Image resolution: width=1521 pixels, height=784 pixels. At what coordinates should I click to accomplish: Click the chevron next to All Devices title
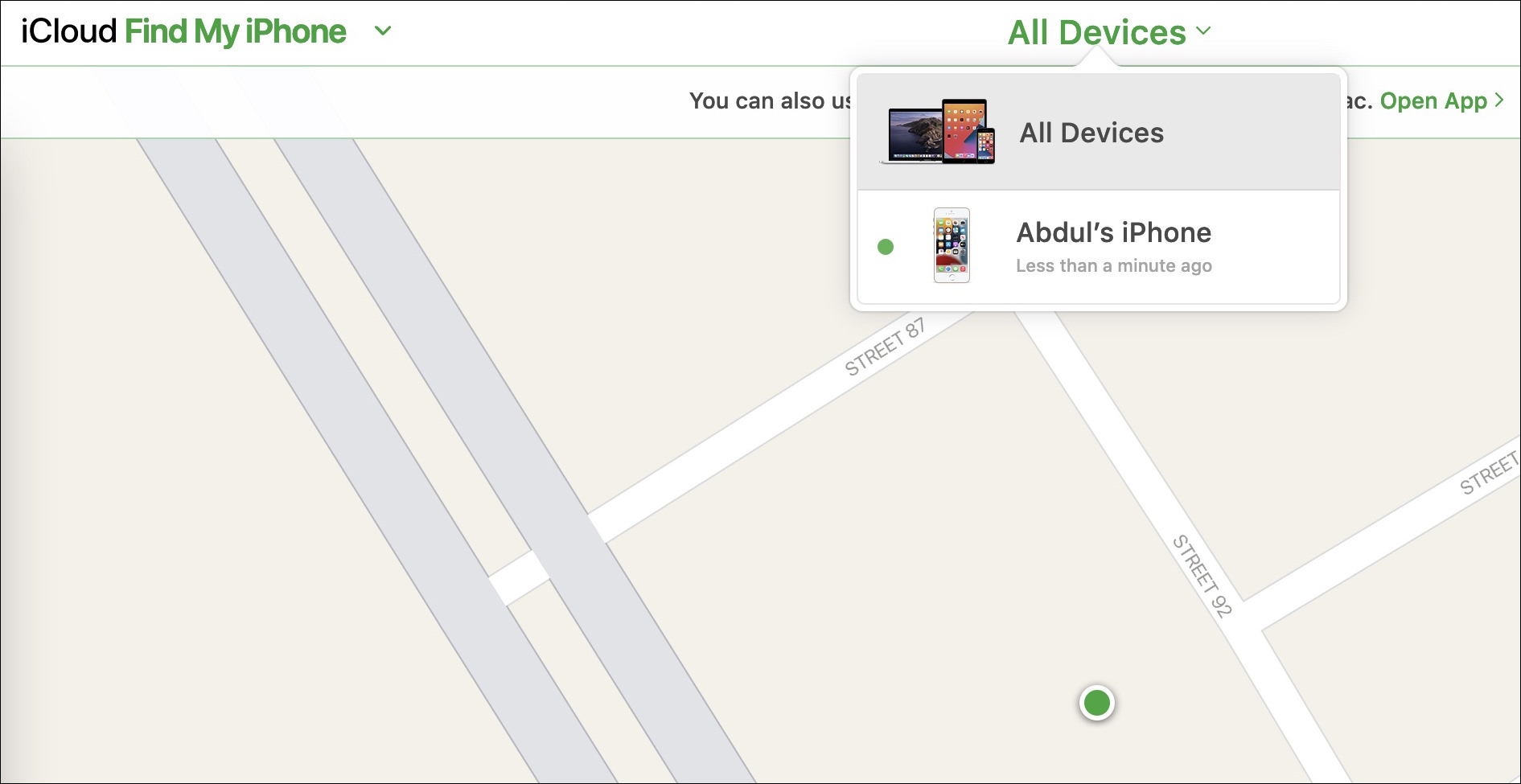[x=1203, y=31]
